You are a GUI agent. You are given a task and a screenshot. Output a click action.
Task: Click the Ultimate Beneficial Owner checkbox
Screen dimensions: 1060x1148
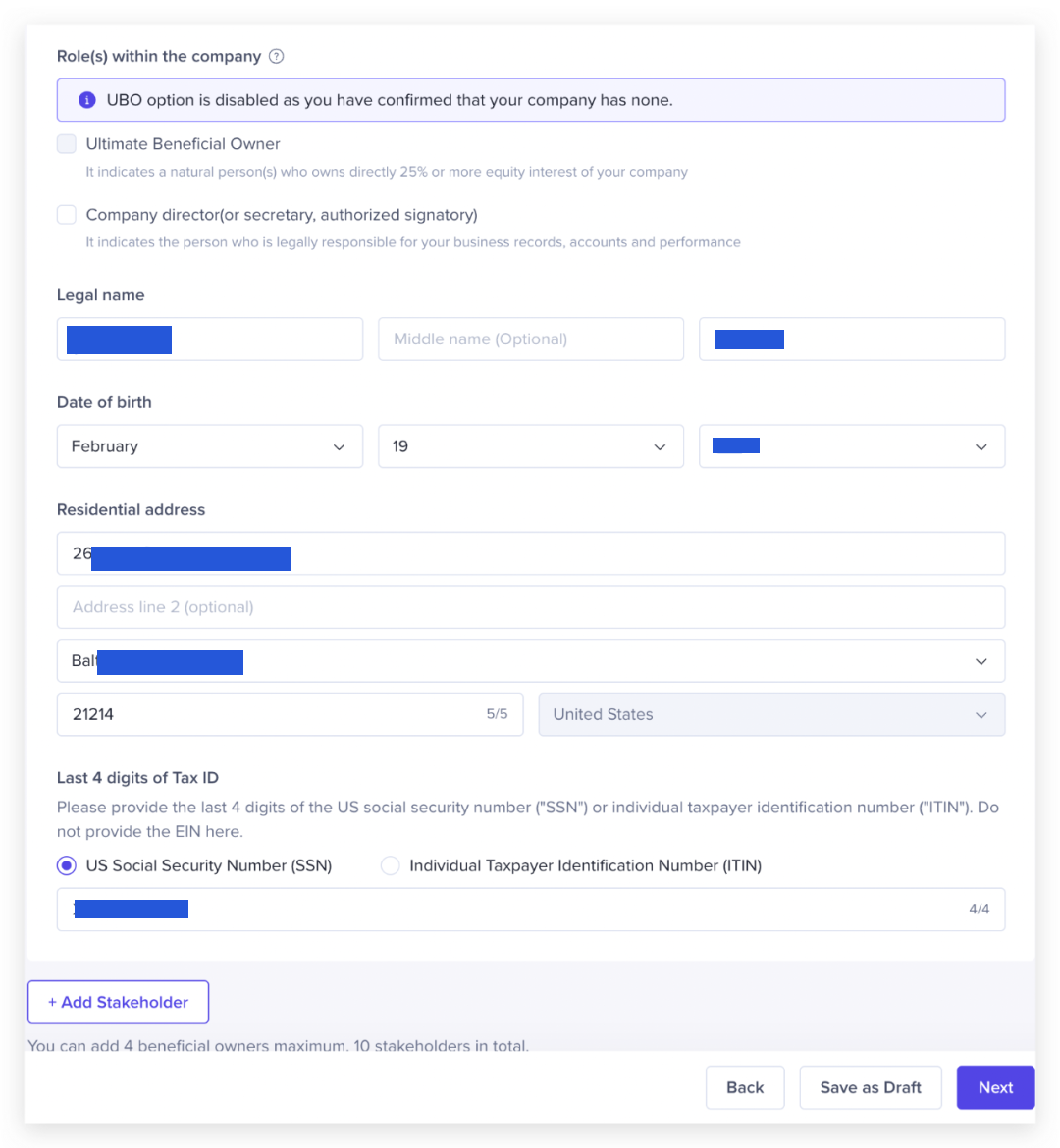point(67,144)
